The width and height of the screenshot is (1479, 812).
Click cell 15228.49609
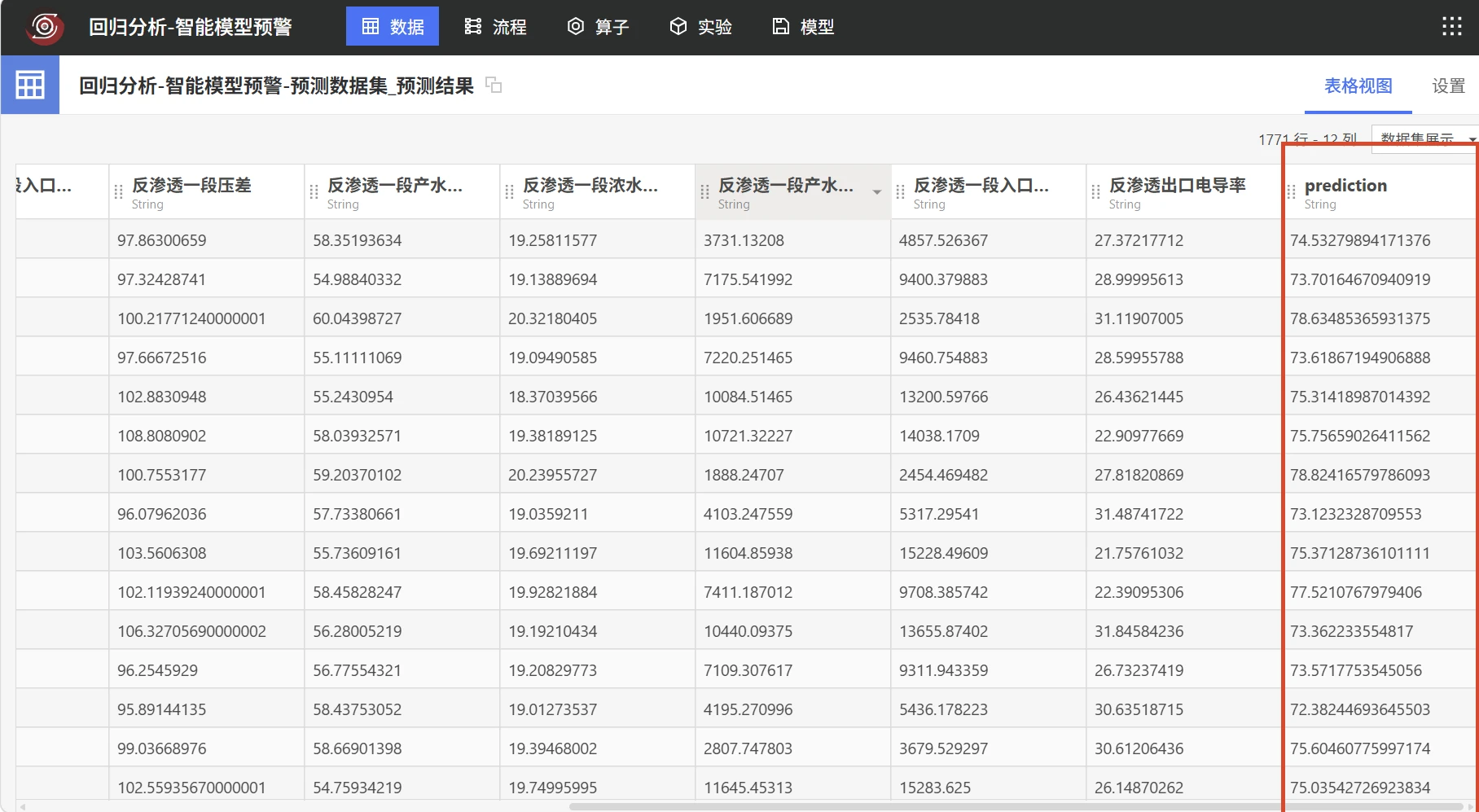coord(989,553)
